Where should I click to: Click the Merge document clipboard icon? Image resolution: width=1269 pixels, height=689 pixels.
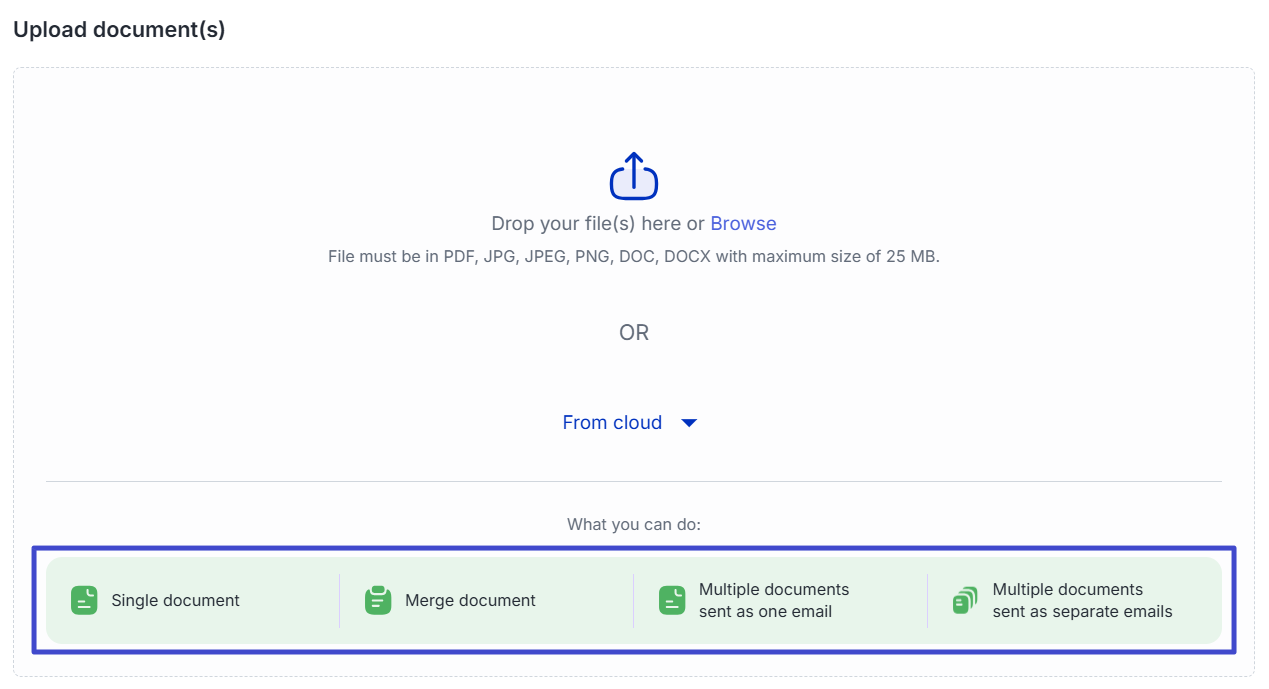(378, 600)
